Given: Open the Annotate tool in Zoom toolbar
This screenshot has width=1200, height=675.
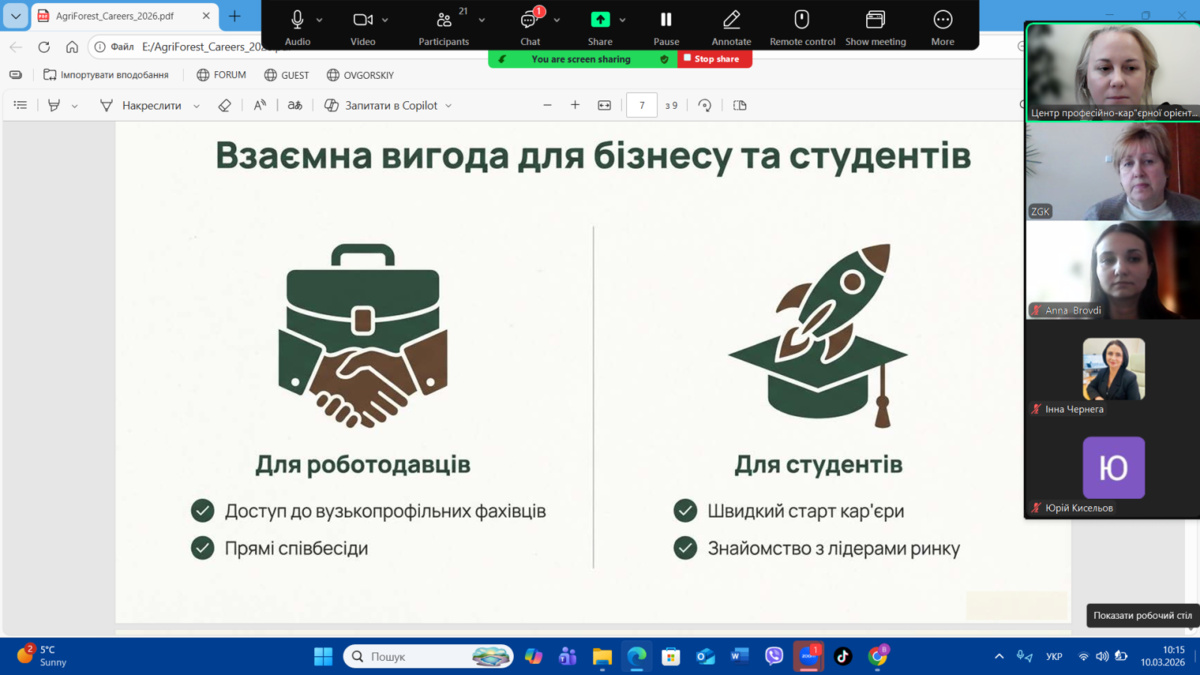Looking at the screenshot, I should [x=731, y=26].
